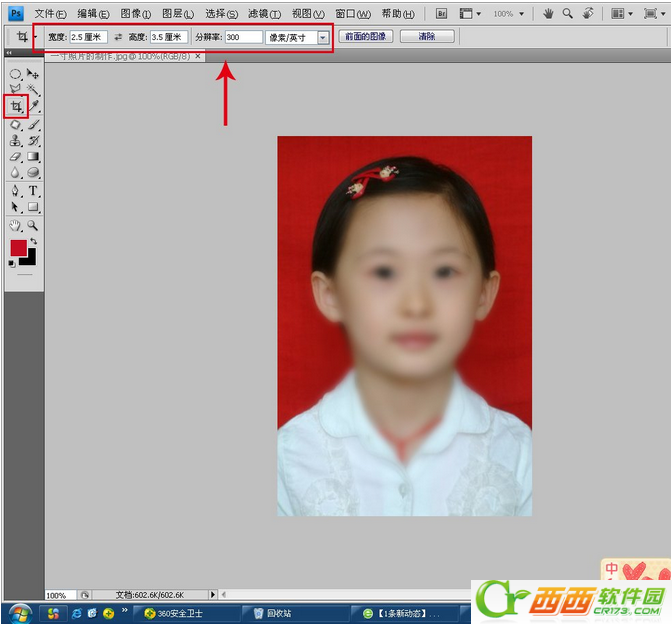Click the red foreground color swatch
672x624 pixels.
click(x=18, y=248)
